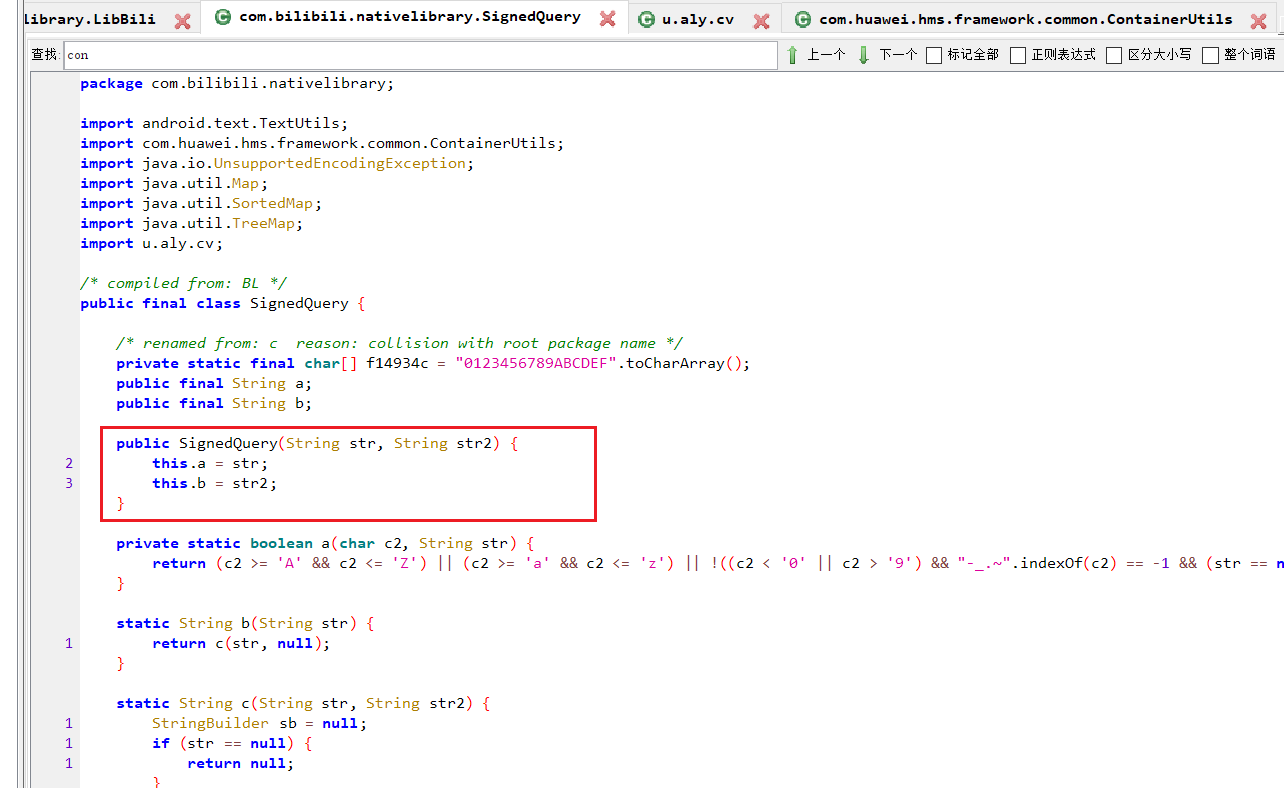Close the ContainerUtils tab
Viewport: 1284px width, 788px height.
pyautogui.click(x=1258, y=21)
